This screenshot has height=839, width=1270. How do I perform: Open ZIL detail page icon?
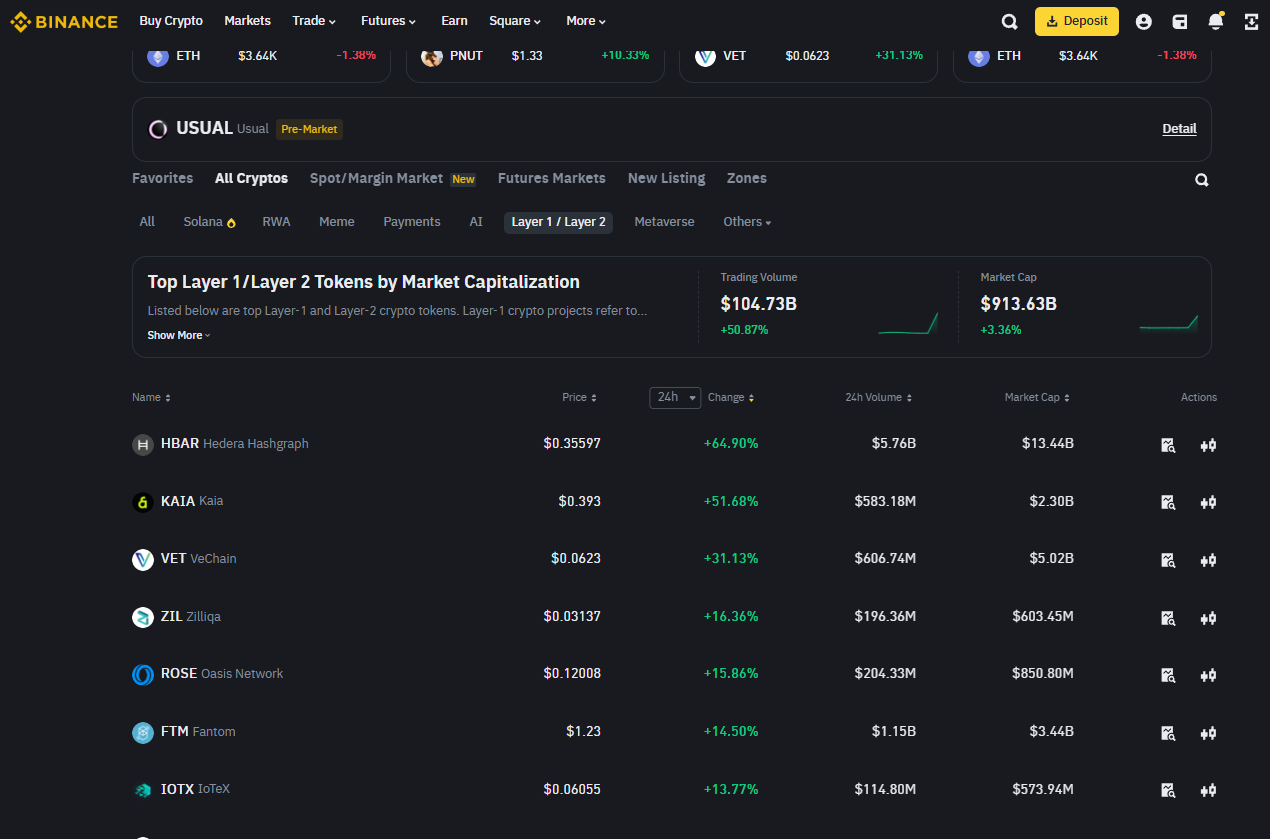(1167, 618)
